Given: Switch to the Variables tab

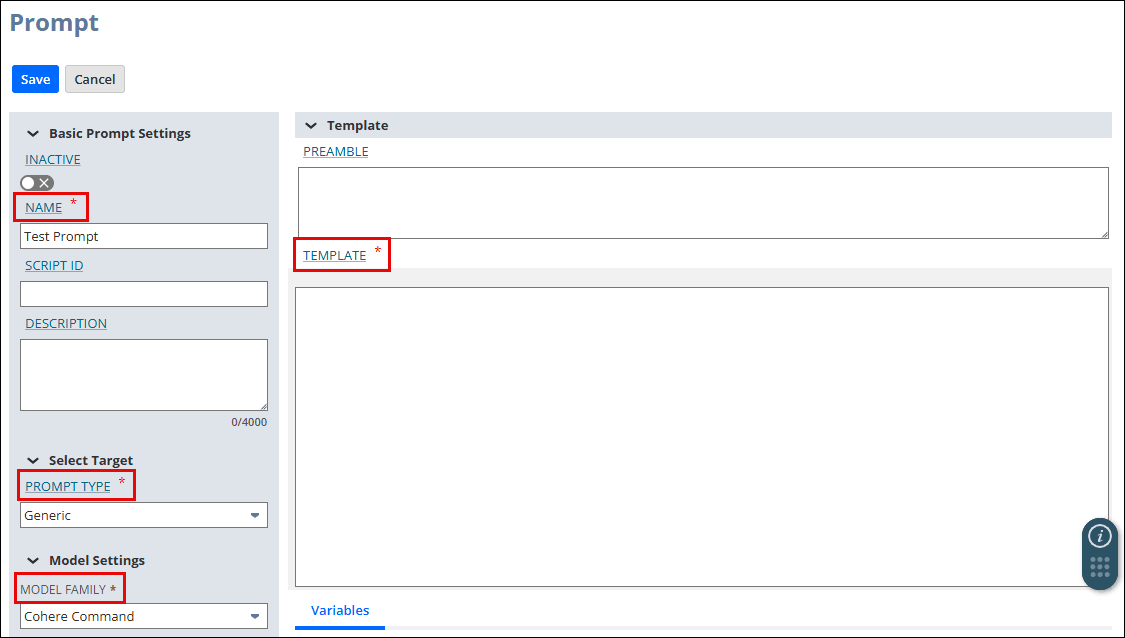Looking at the screenshot, I should coord(340,611).
